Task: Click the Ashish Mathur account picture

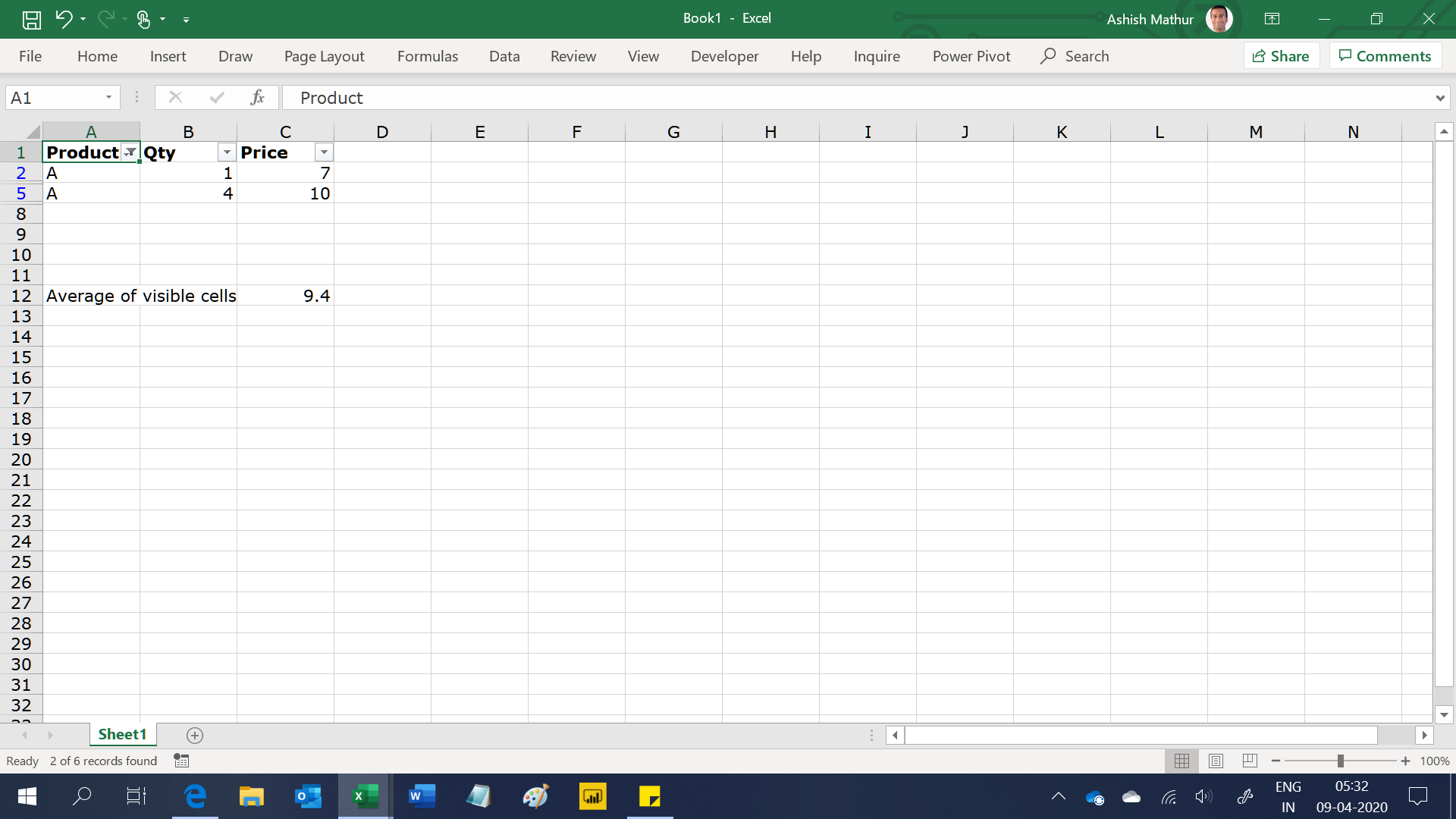Action: [x=1219, y=19]
